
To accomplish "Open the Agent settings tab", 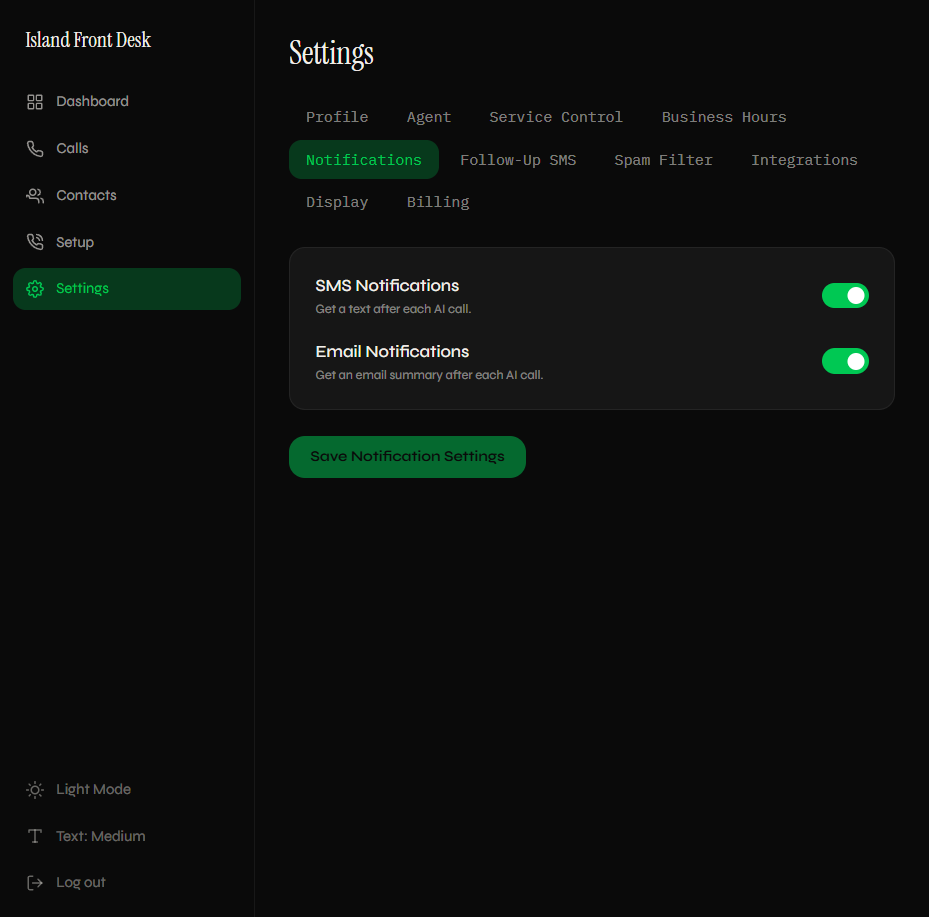I will click(x=428, y=117).
